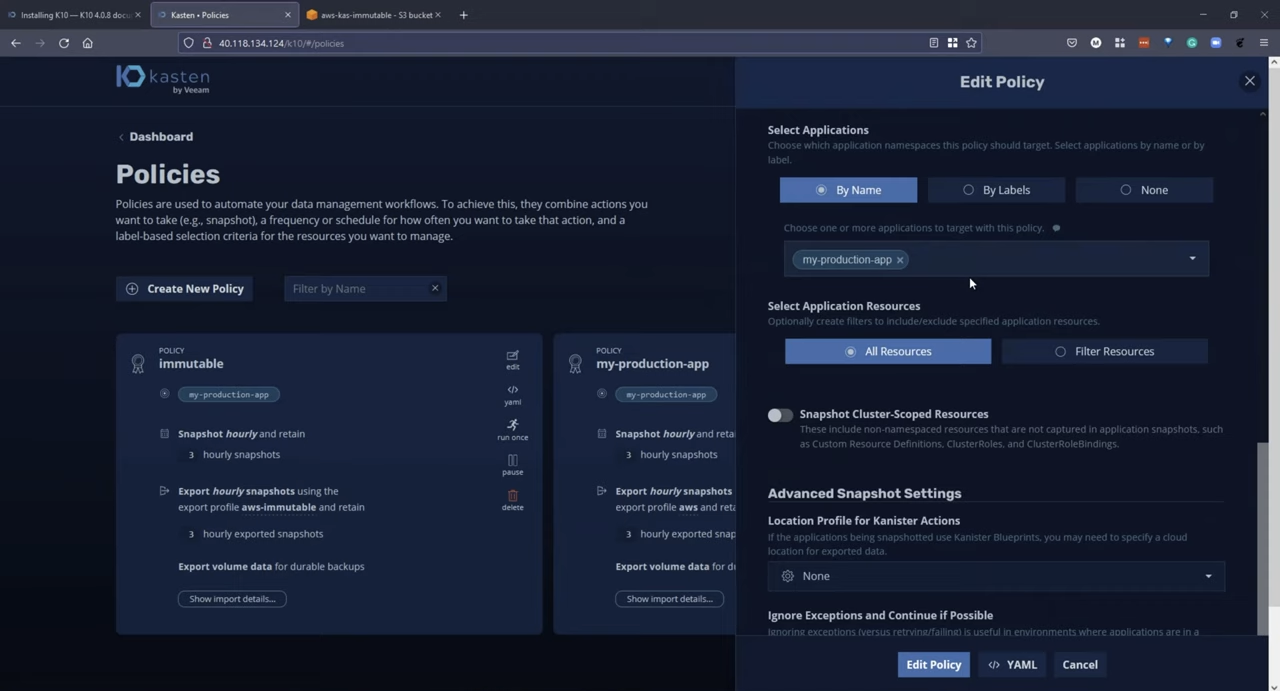Click the info dot beside the application target hint
Screen dimensions: 1280x691
point(1056,228)
